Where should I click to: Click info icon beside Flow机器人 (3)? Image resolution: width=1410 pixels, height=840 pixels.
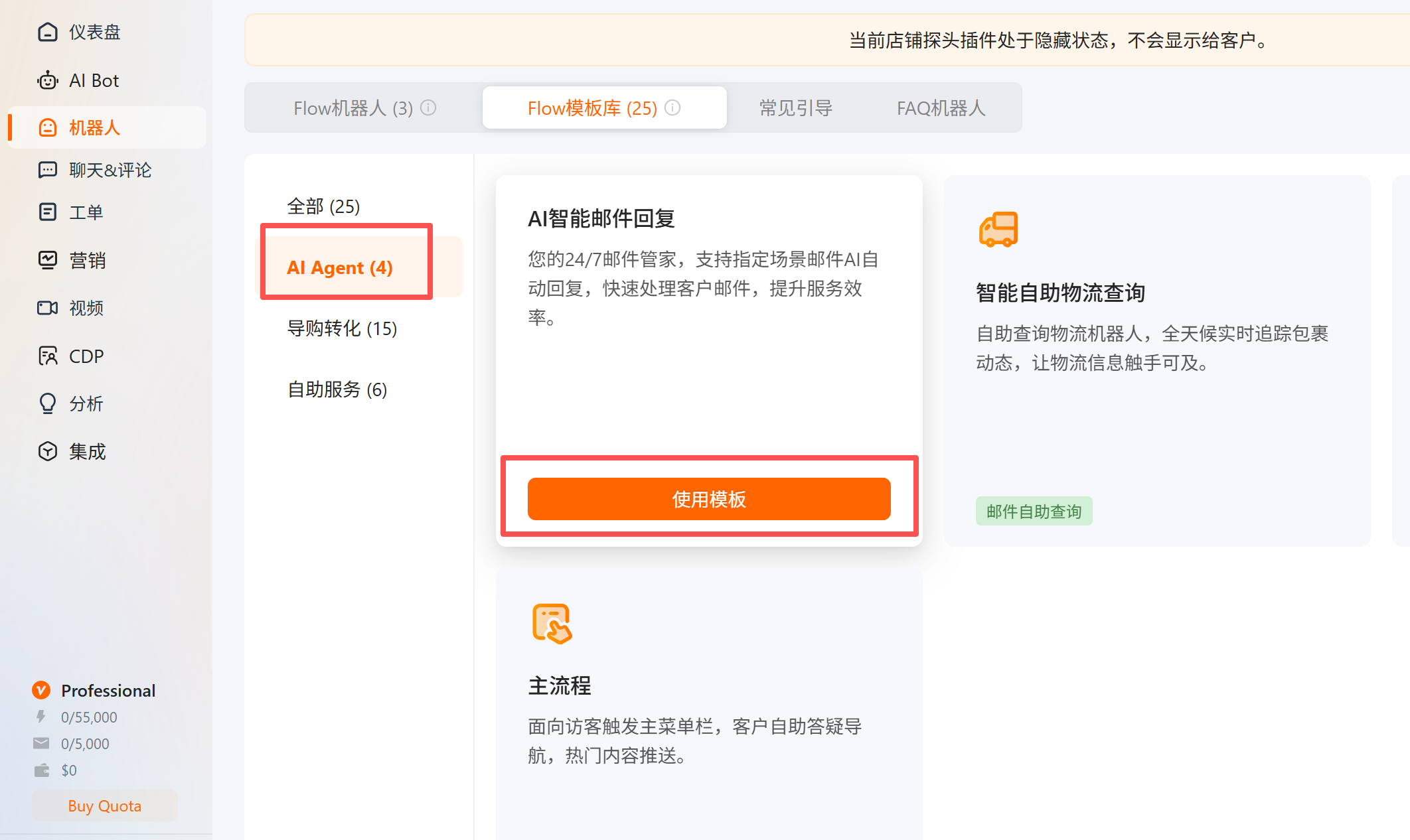(x=429, y=107)
